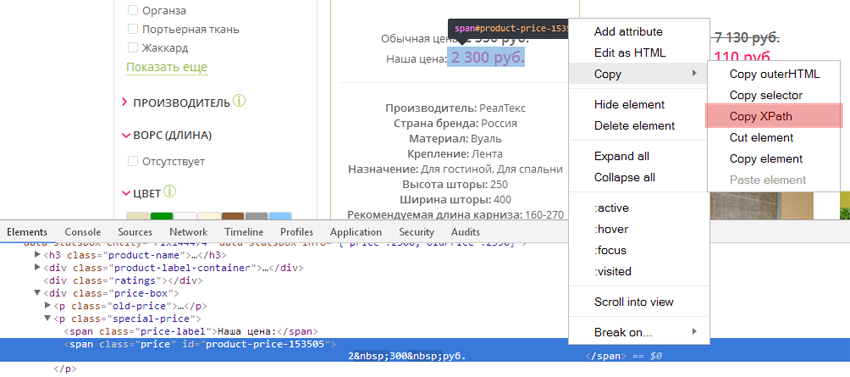Collapse the ВОРС (ДЛИНА) filter section
Viewport: 850px width, 377px height.
126,136
